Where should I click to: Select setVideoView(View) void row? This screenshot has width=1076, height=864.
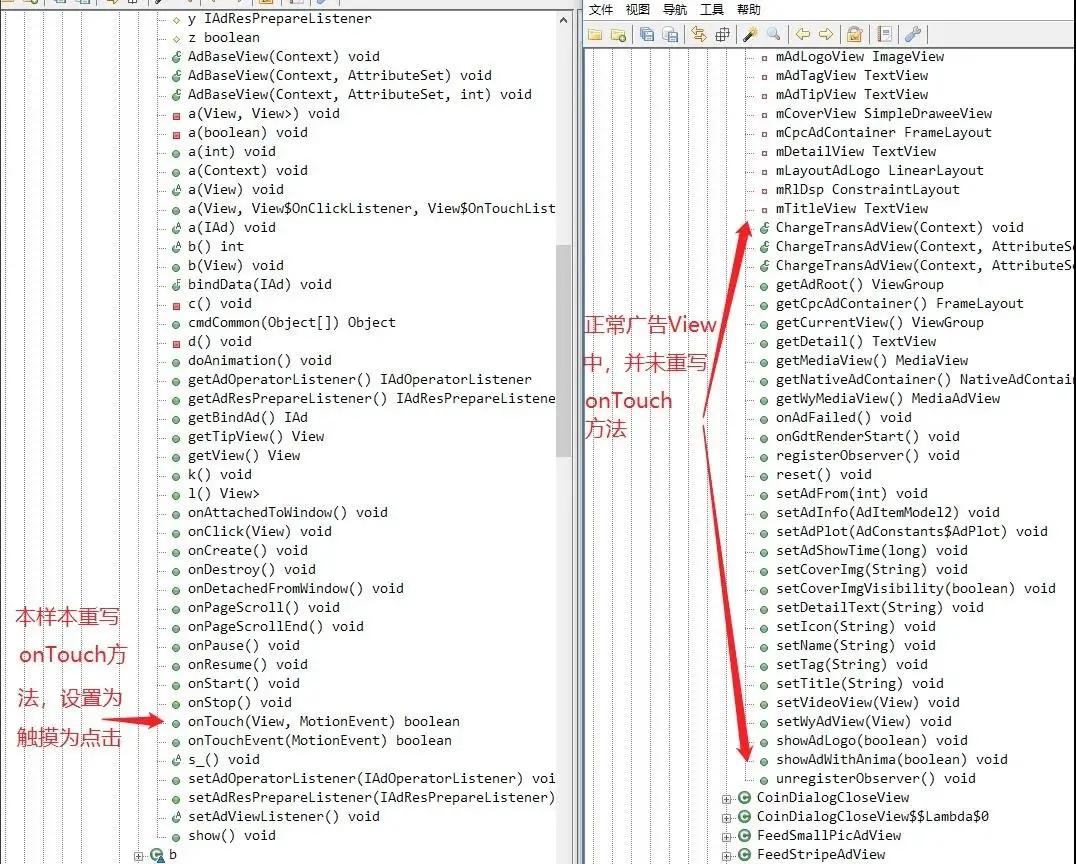pyautogui.click(x=867, y=703)
